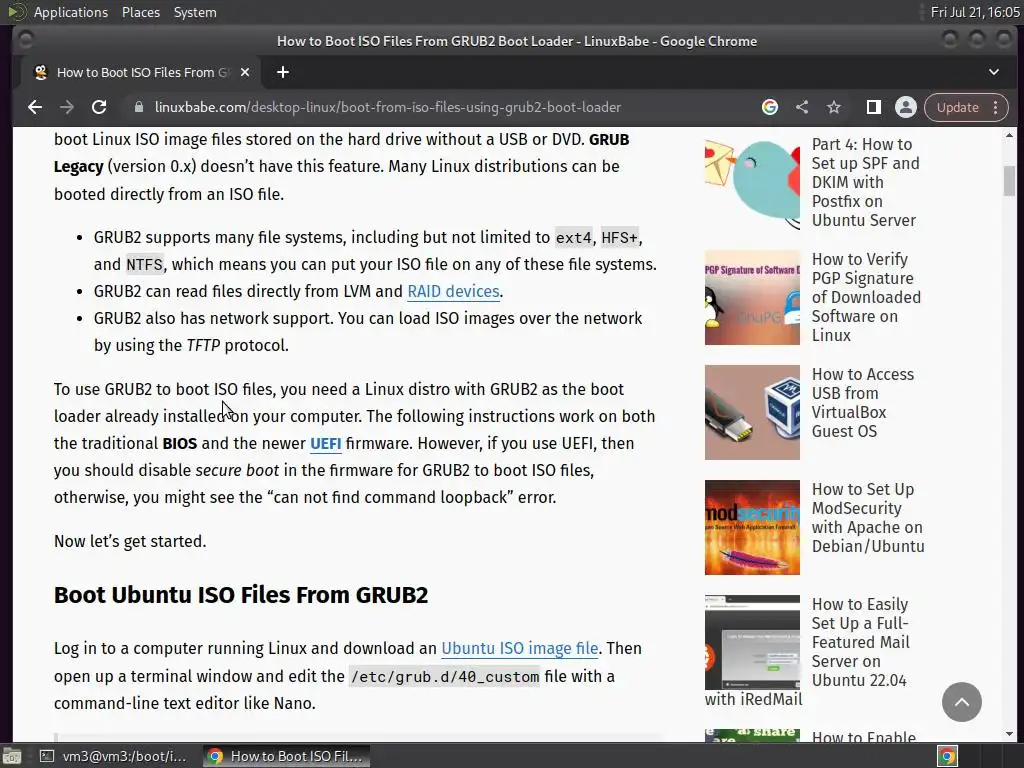Click the scrollbar down arrow
This screenshot has width=1024, height=768.
(x=1009, y=734)
